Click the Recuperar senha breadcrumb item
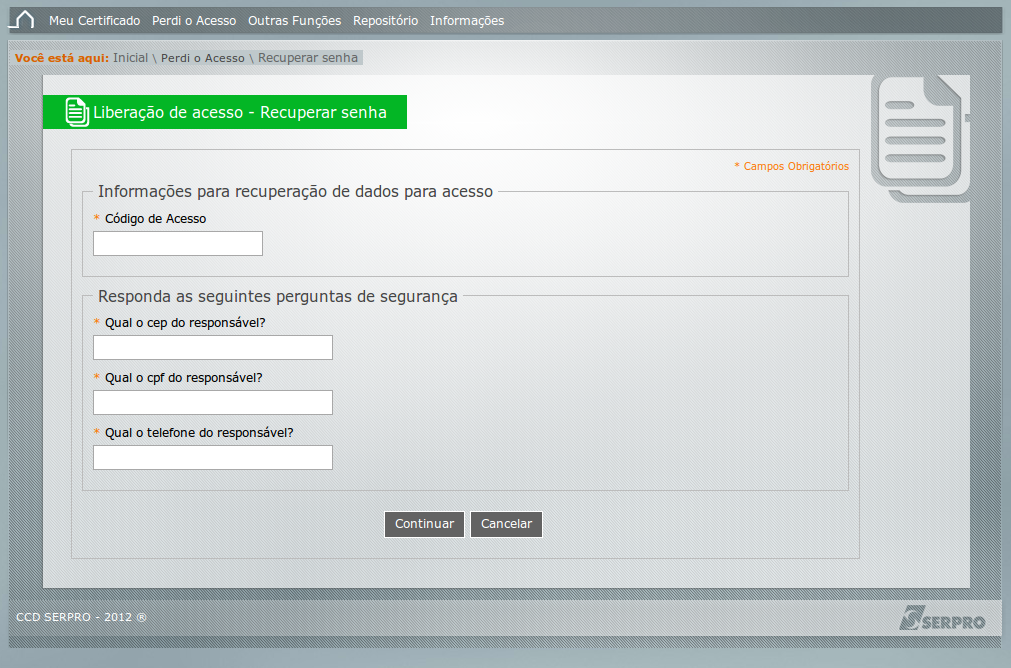The height and width of the screenshot is (668, 1011). click(x=308, y=58)
